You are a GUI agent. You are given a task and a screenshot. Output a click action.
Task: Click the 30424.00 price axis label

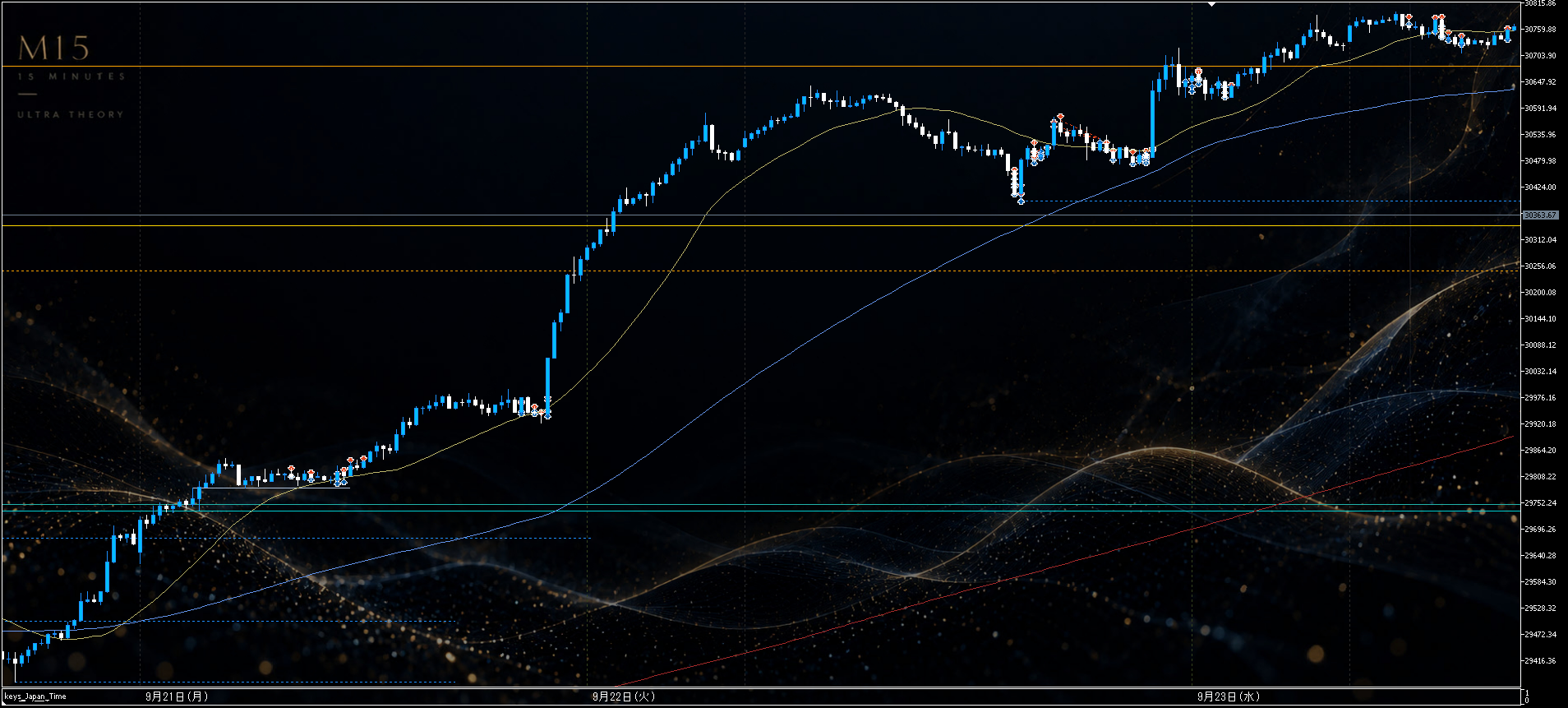[x=1540, y=187]
